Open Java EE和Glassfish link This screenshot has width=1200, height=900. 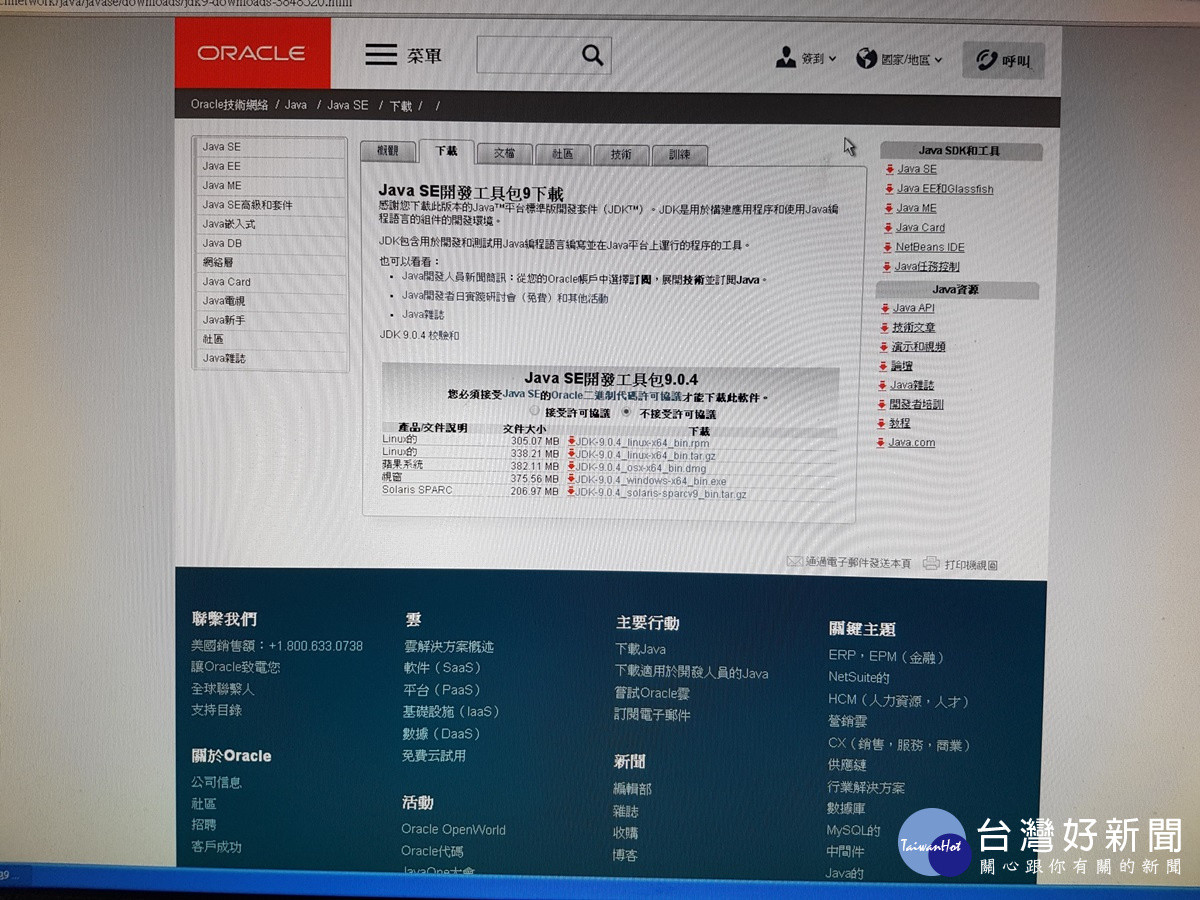pyautogui.click(x=945, y=189)
